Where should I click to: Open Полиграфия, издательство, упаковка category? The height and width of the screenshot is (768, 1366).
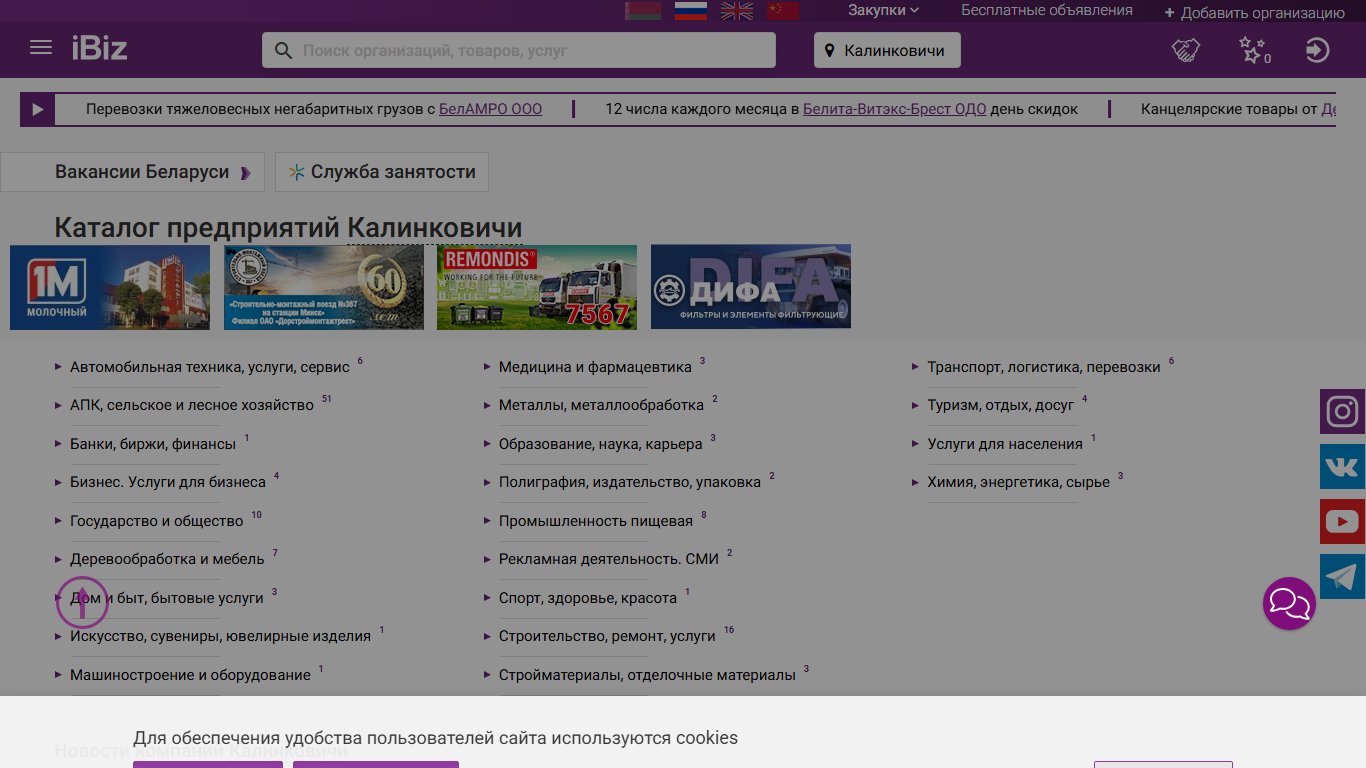[630, 482]
